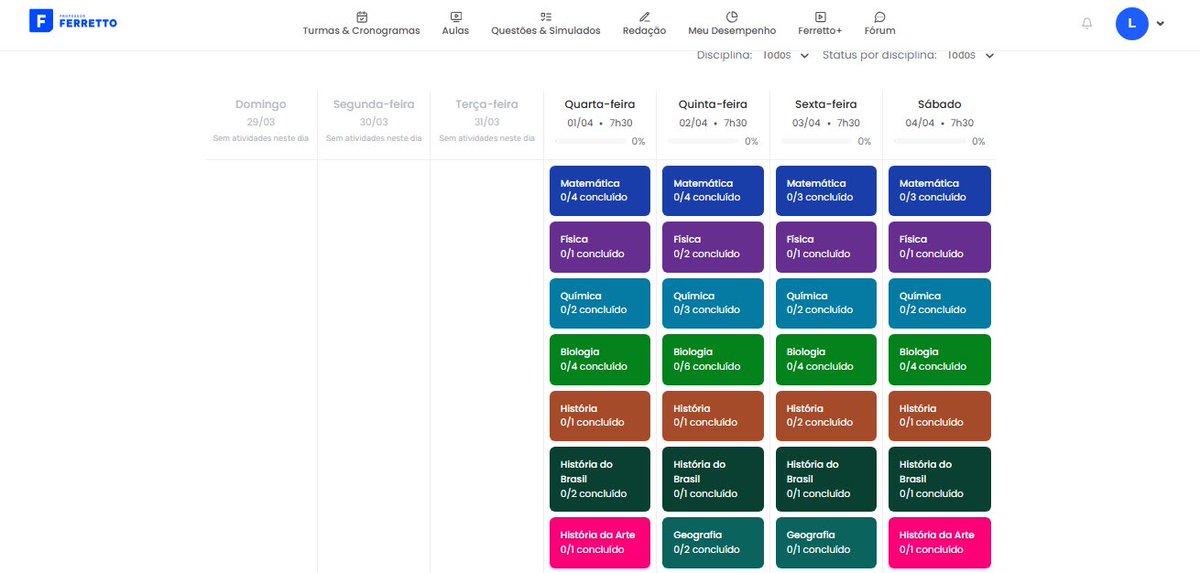Viewport: 1200px width, 573px height.
Task: Expand the account menu chevron
Action: pyautogui.click(x=1160, y=23)
